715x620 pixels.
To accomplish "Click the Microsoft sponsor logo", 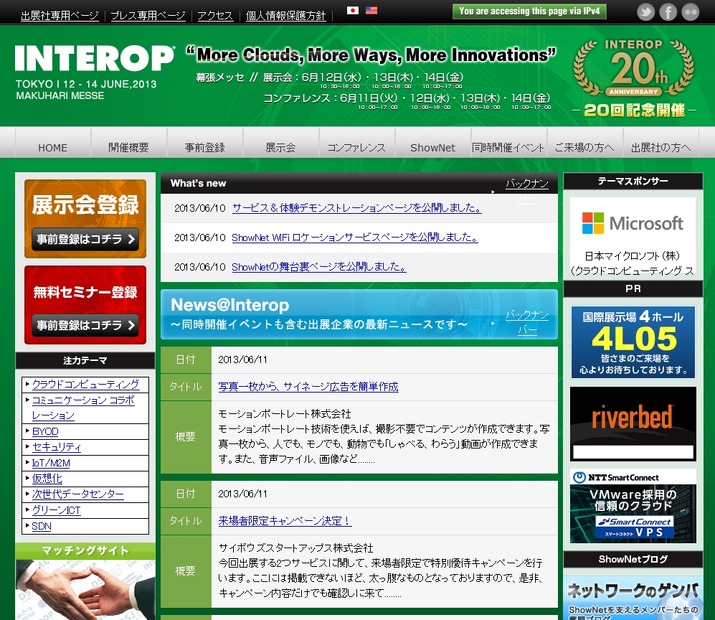I will tap(633, 224).
